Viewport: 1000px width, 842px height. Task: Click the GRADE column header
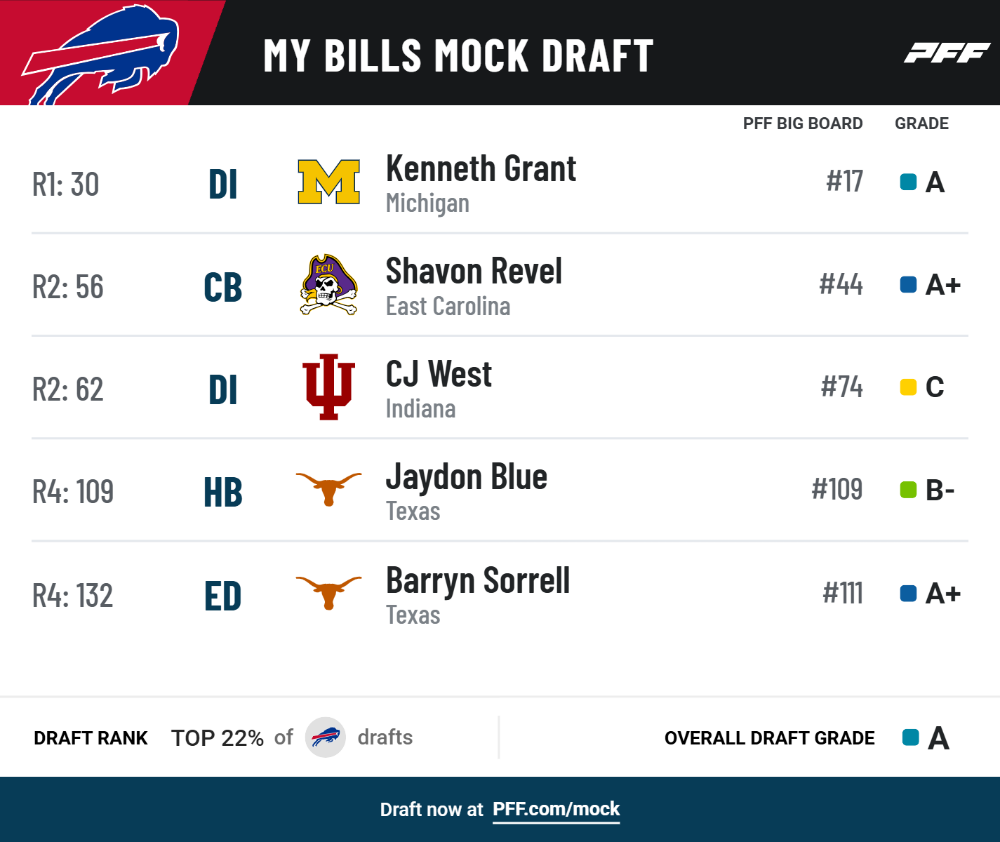(x=922, y=123)
